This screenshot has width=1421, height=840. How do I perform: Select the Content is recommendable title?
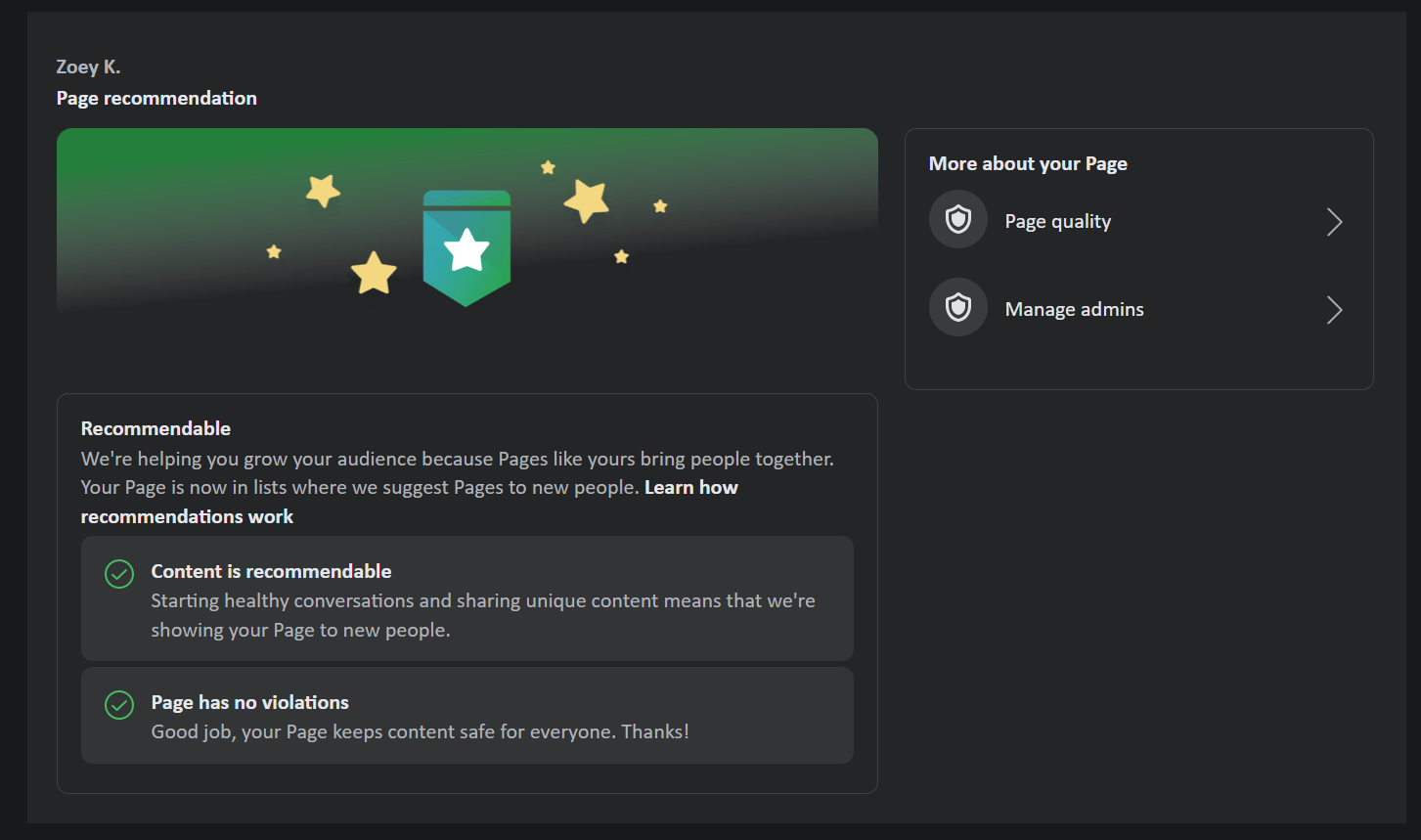pyautogui.click(x=271, y=571)
